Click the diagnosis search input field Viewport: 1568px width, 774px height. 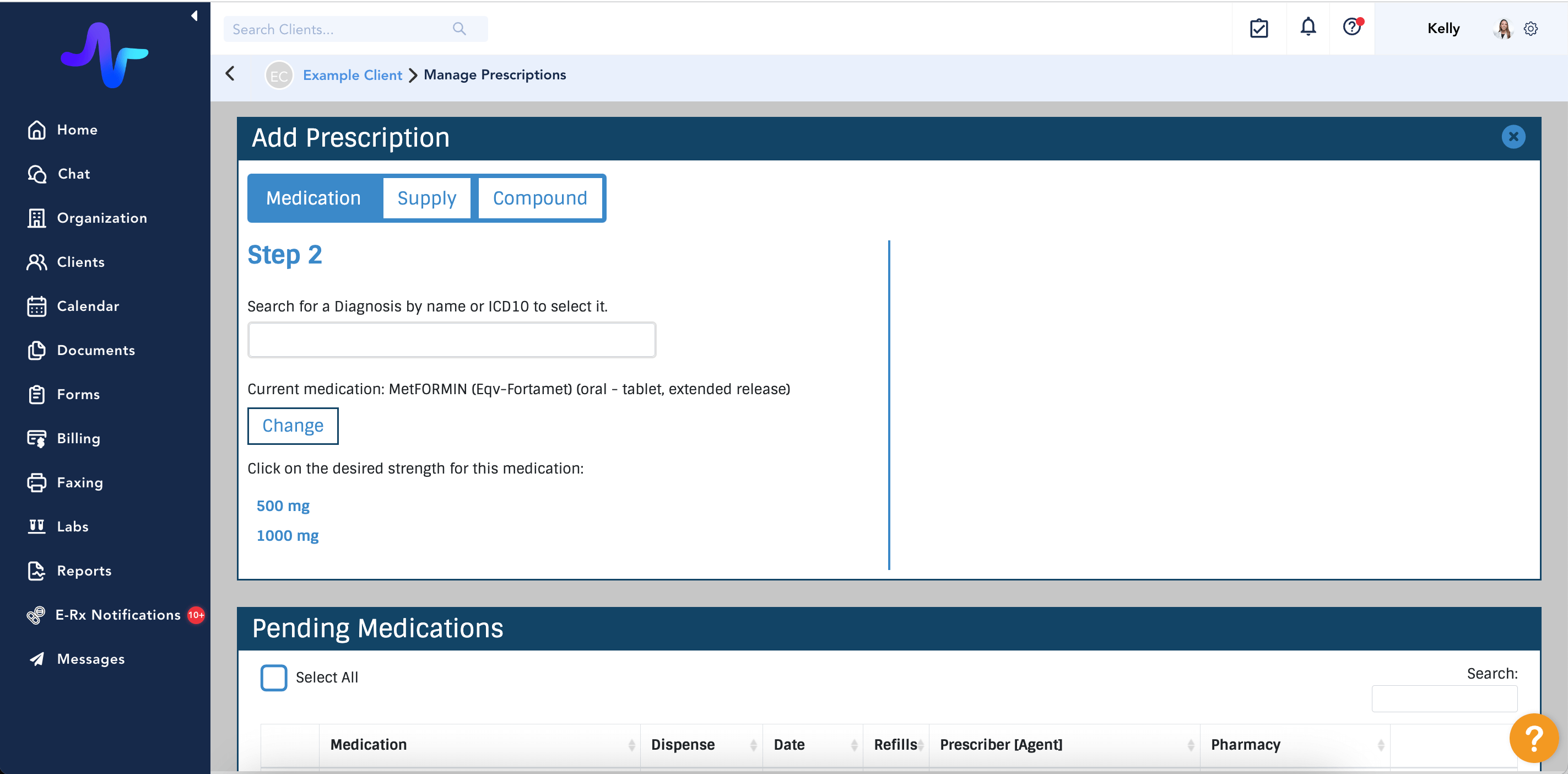452,339
